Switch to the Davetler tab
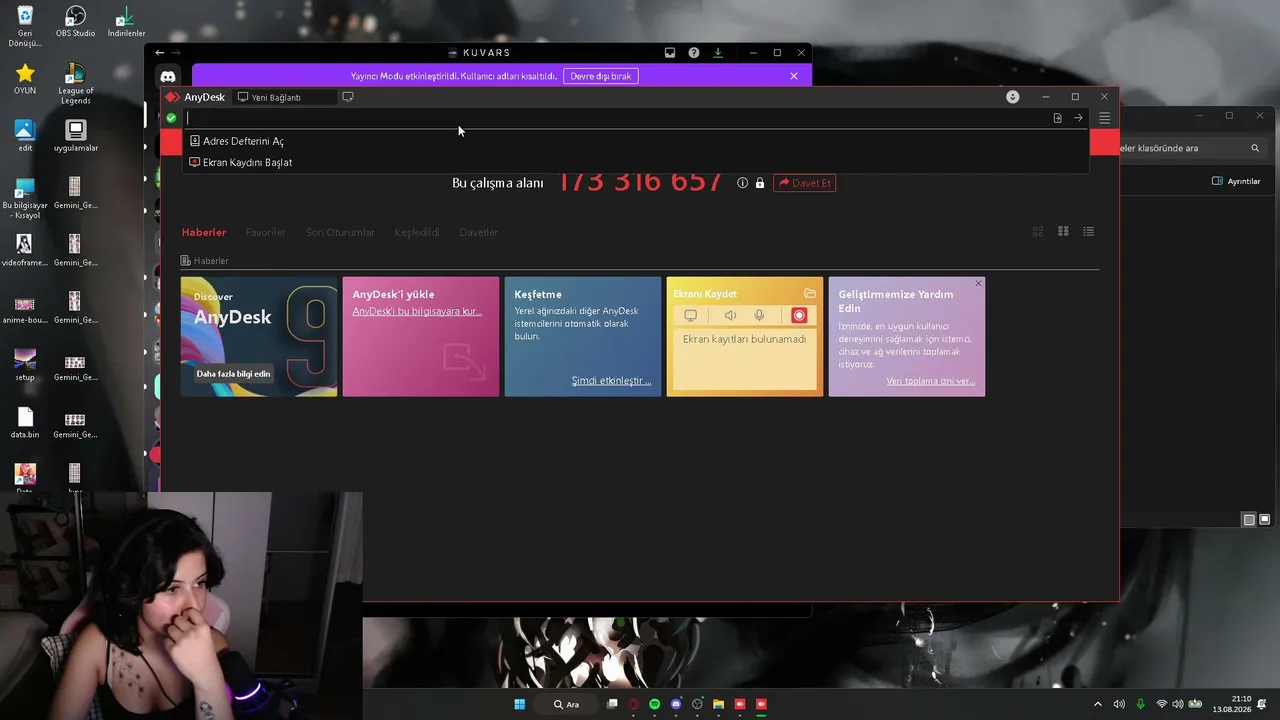The image size is (1280, 720). click(x=478, y=232)
